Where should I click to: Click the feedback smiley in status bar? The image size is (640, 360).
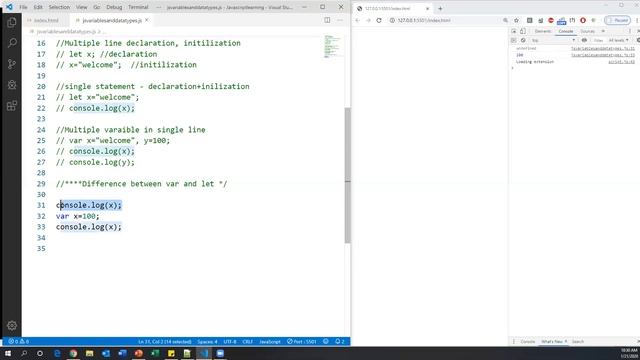pyautogui.click(x=326, y=341)
